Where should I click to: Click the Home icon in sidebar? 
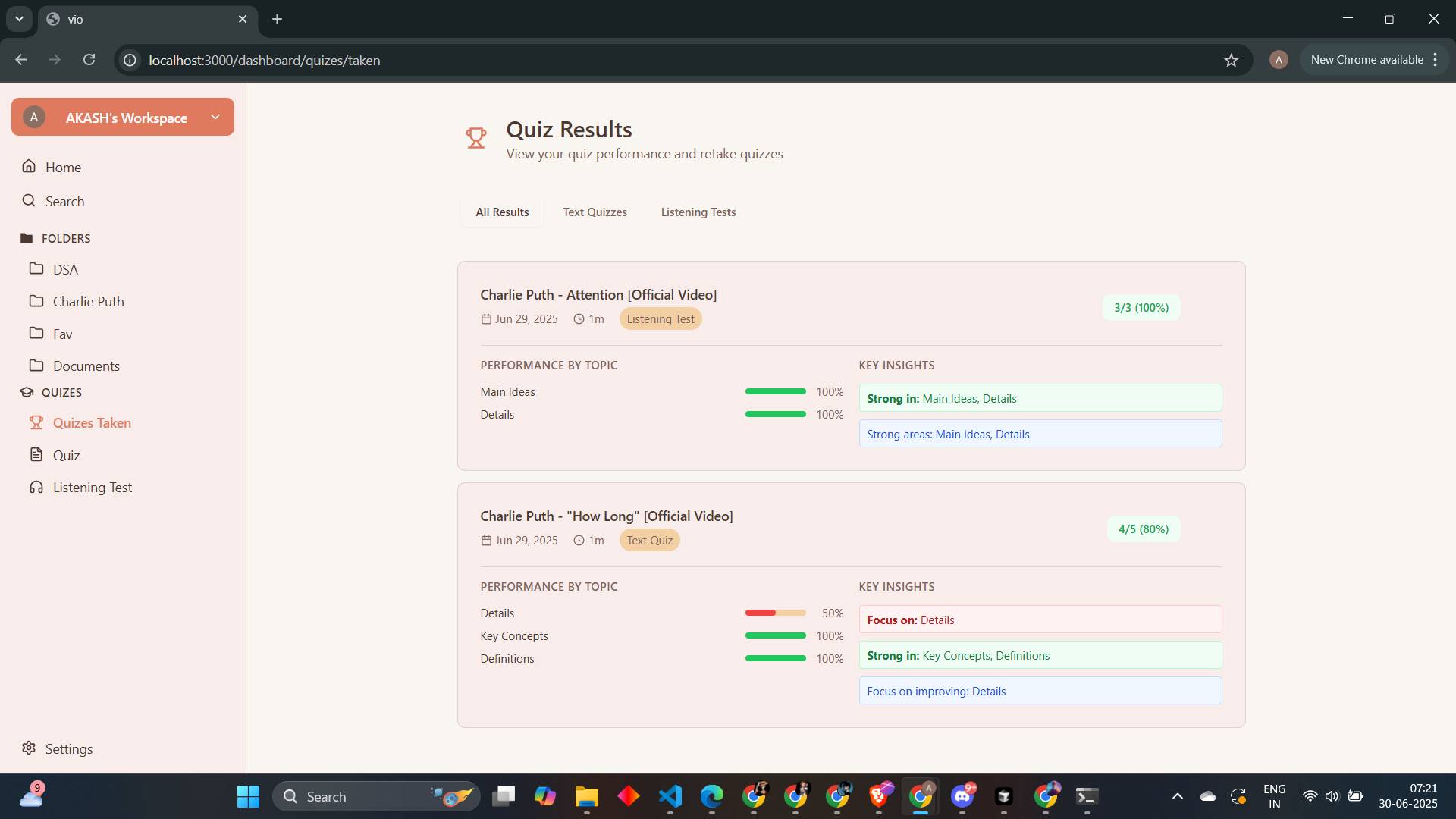29,166
